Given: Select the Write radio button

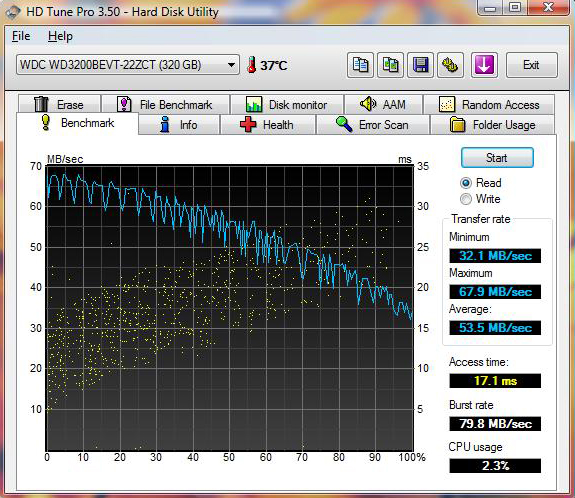Looking at the screenshot, I should click(x=466, y=199).
